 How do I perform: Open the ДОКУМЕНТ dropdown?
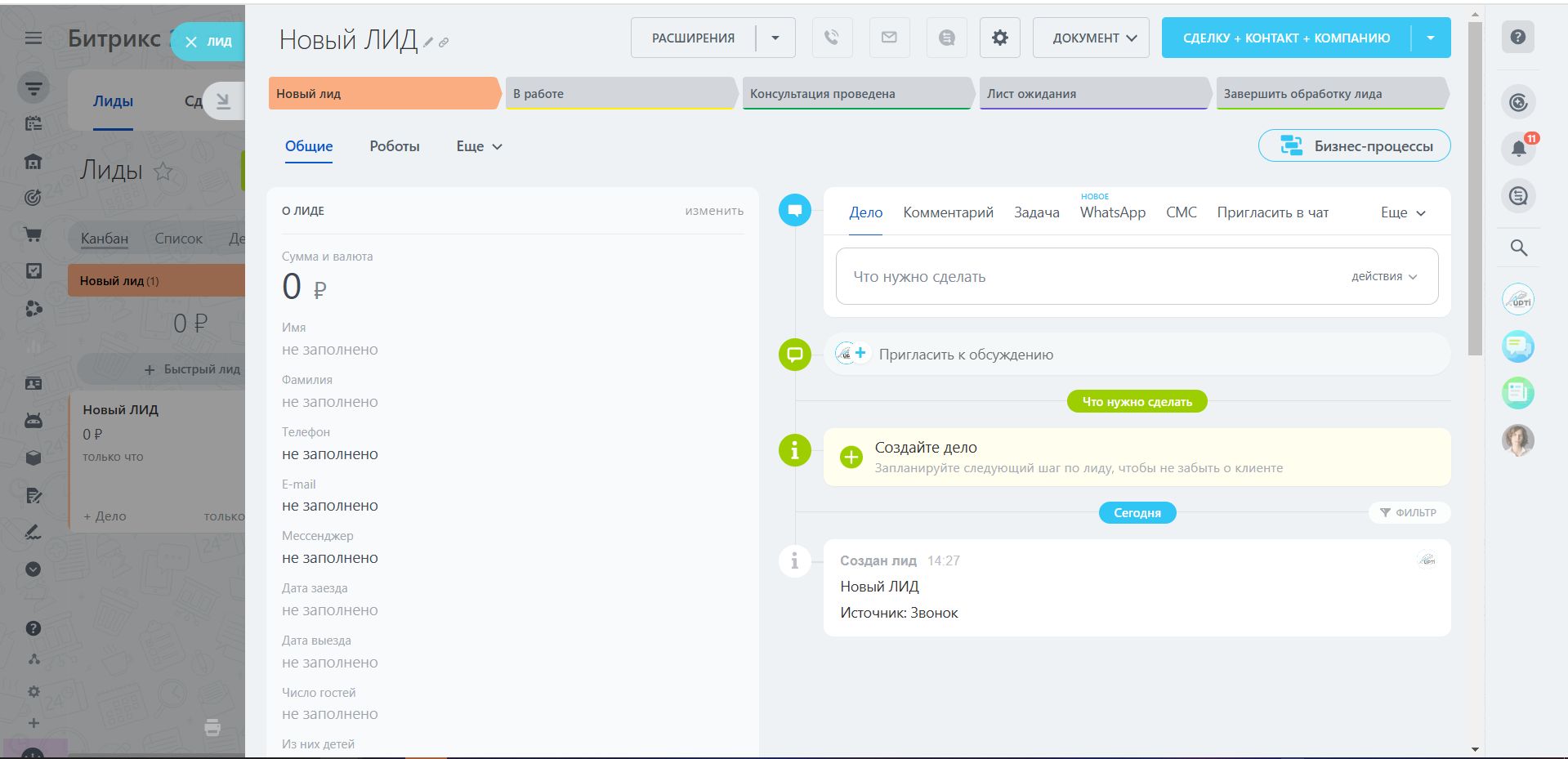1091,38
